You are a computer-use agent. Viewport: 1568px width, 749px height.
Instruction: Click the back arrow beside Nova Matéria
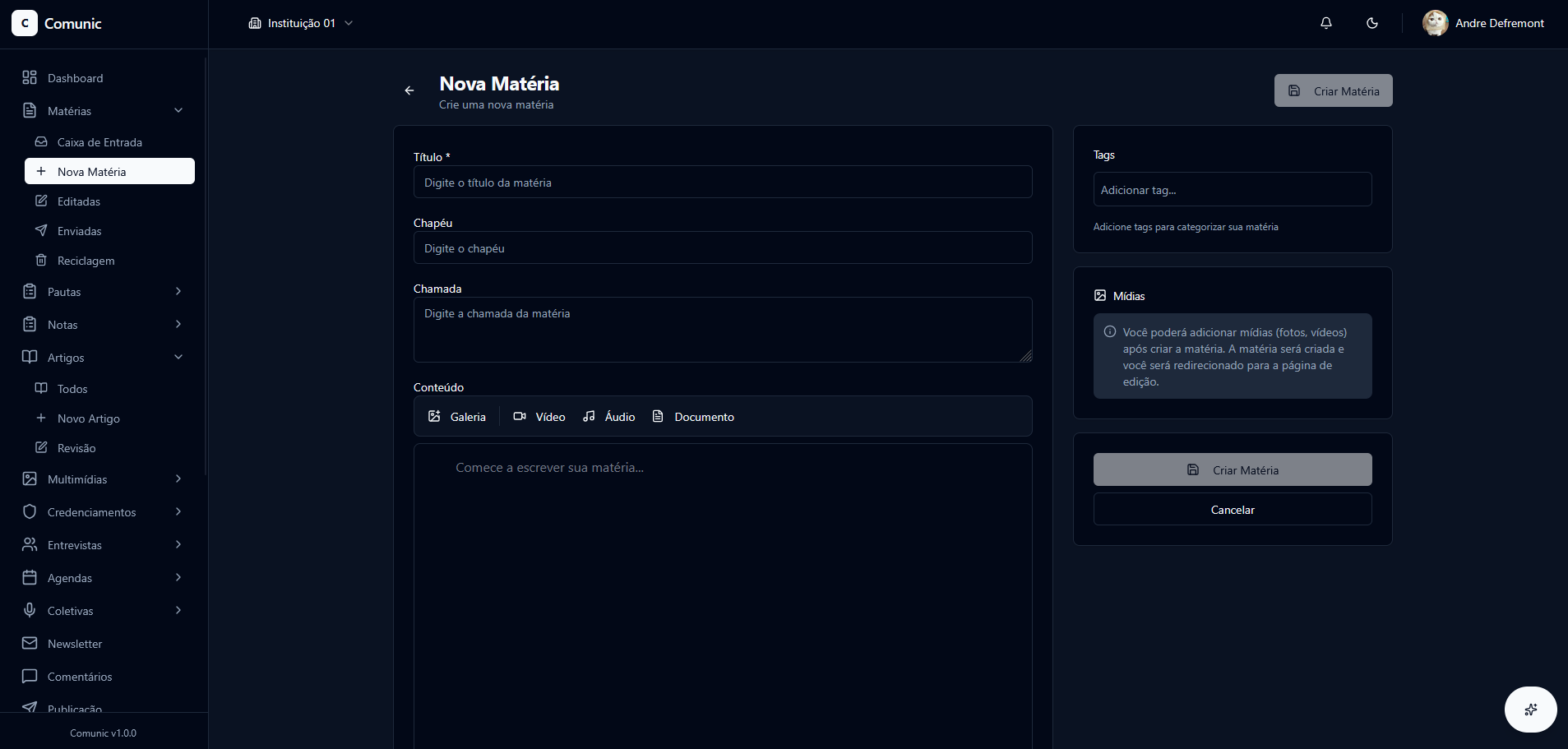(x=409, y=90)
